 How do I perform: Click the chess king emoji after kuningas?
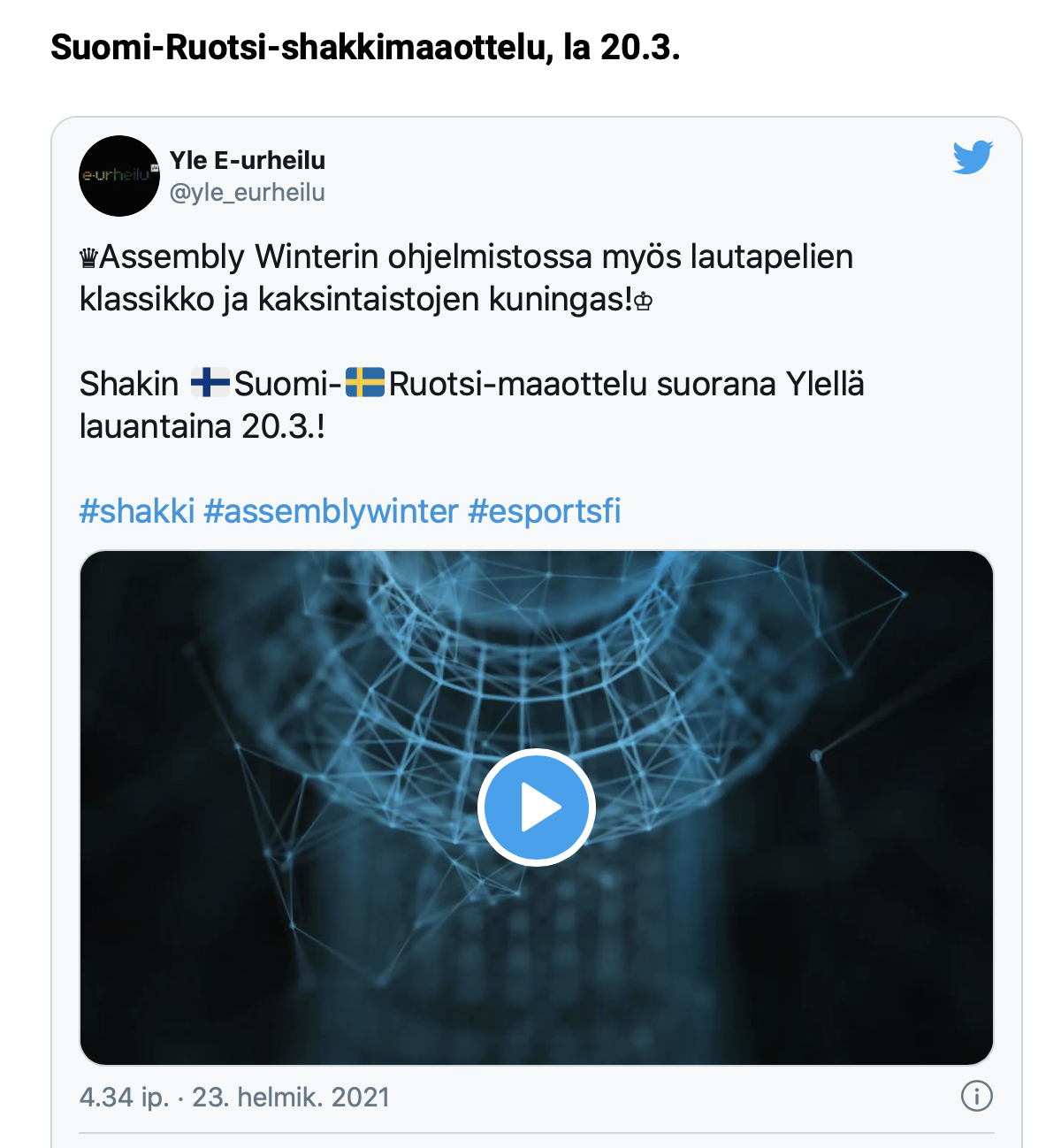click(x=644, y=302)
